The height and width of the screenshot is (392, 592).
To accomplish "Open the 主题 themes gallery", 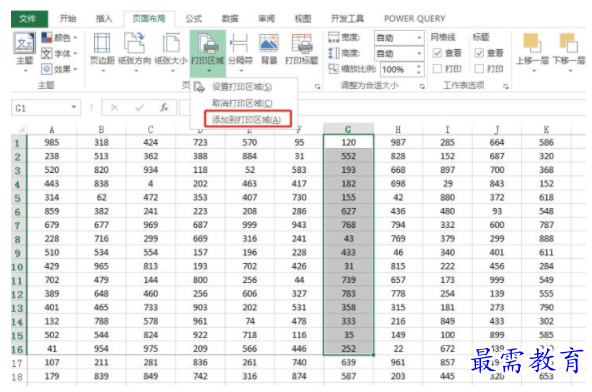I will tap(25, 52).
